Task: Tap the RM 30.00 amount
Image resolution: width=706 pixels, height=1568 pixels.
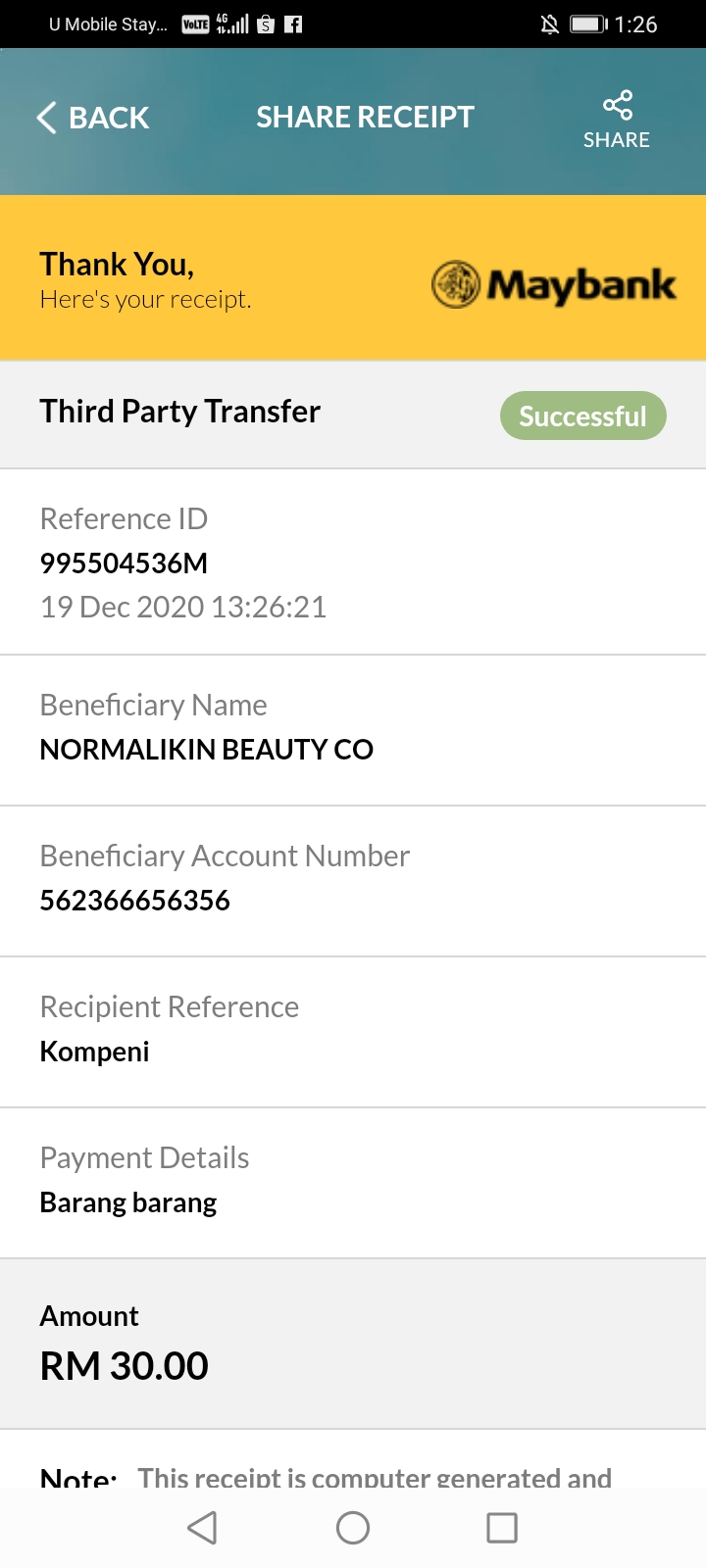Action: [125, 1366]
